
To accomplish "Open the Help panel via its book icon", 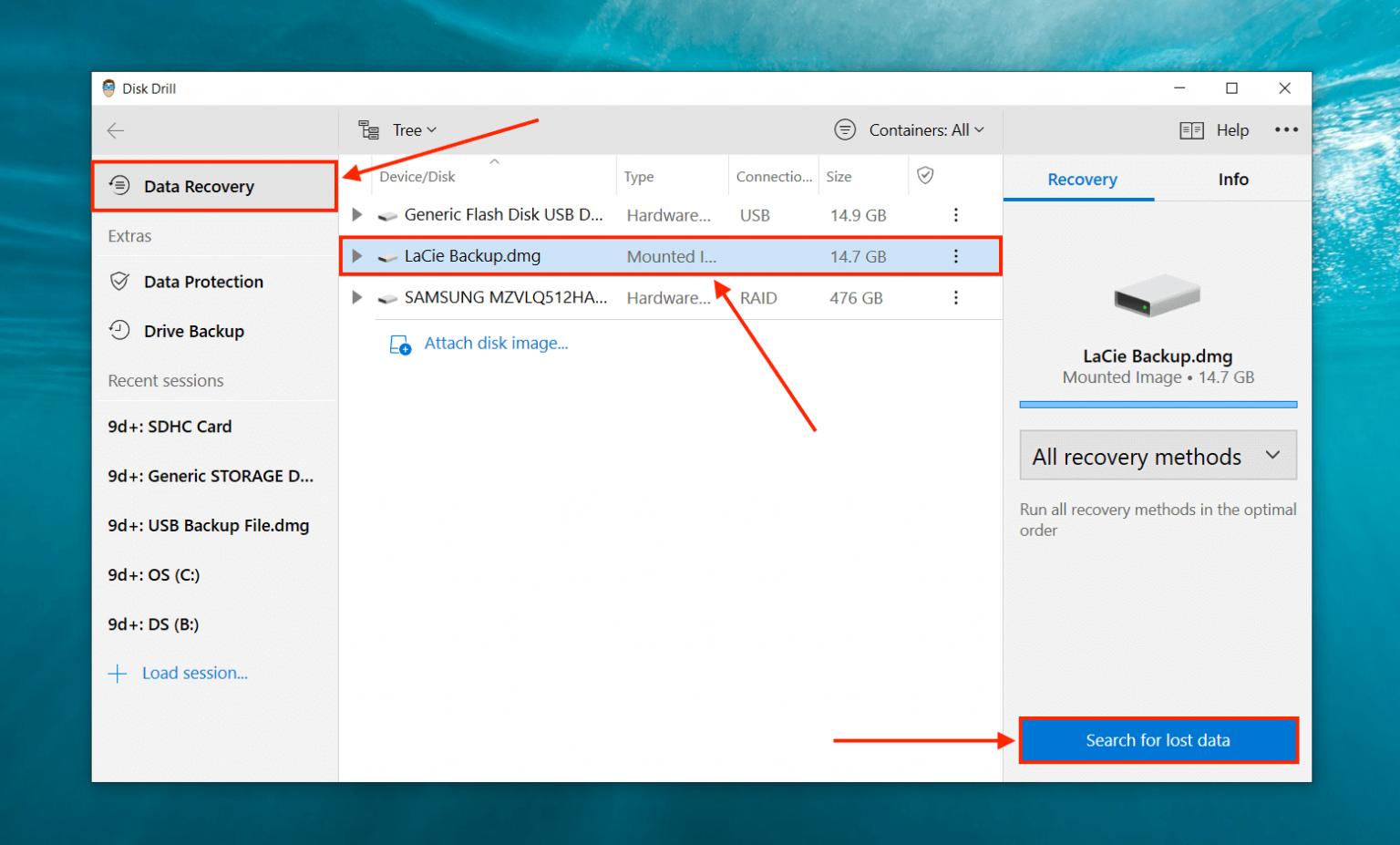I will tap(1190, 129).
